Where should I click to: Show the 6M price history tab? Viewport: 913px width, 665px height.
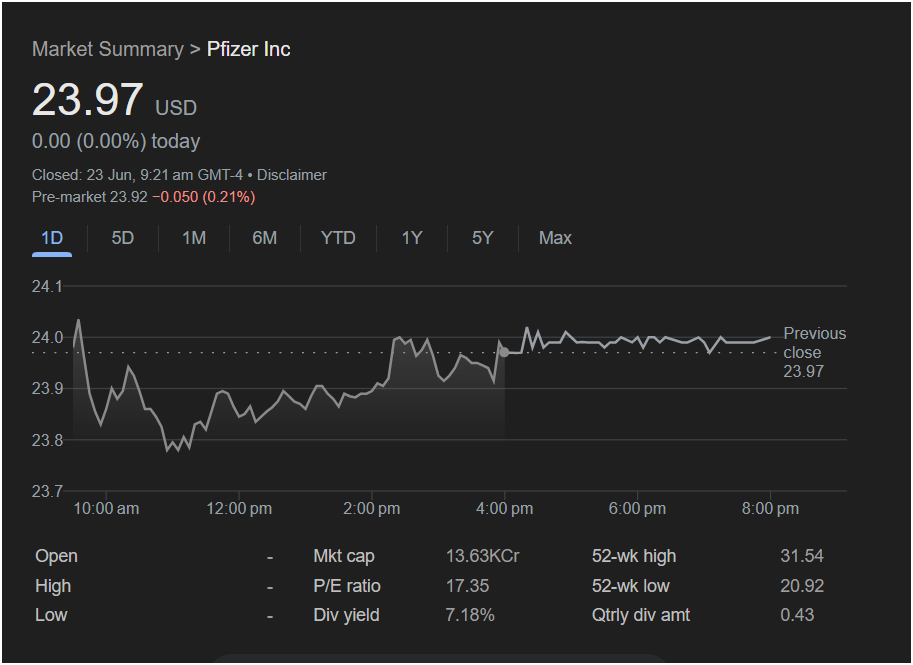click(265, 238)
